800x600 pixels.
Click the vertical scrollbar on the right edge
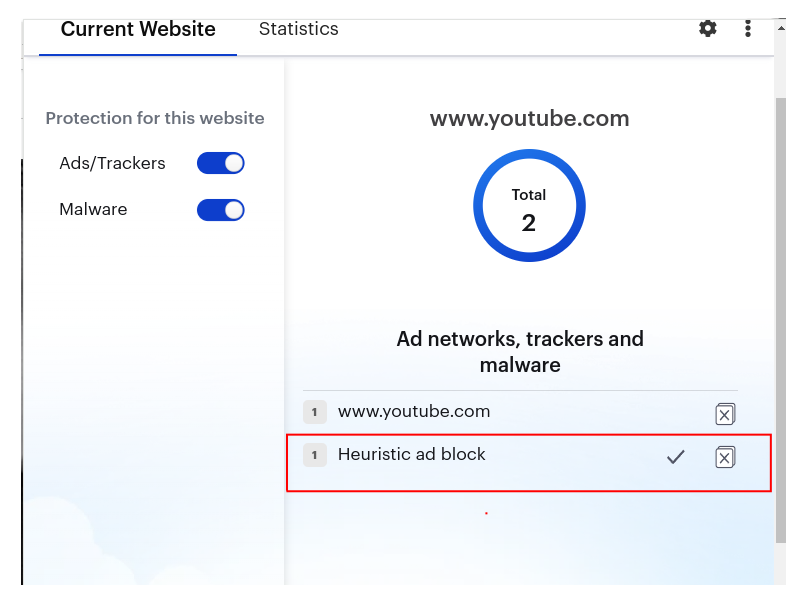coord(780,300)
